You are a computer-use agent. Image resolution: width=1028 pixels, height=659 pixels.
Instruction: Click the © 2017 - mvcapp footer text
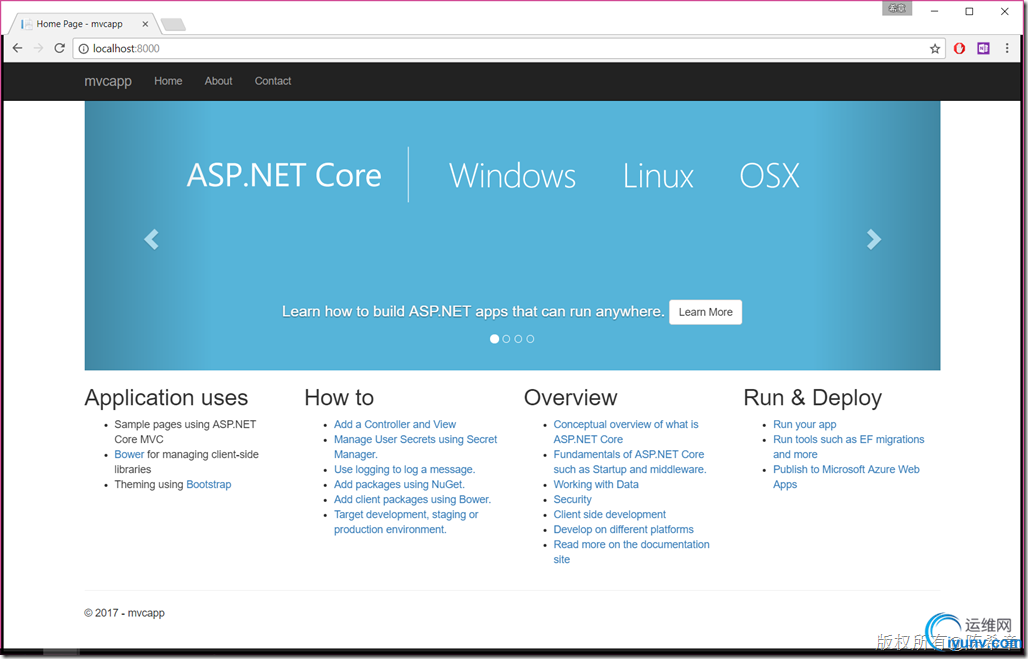coord(125,613)
